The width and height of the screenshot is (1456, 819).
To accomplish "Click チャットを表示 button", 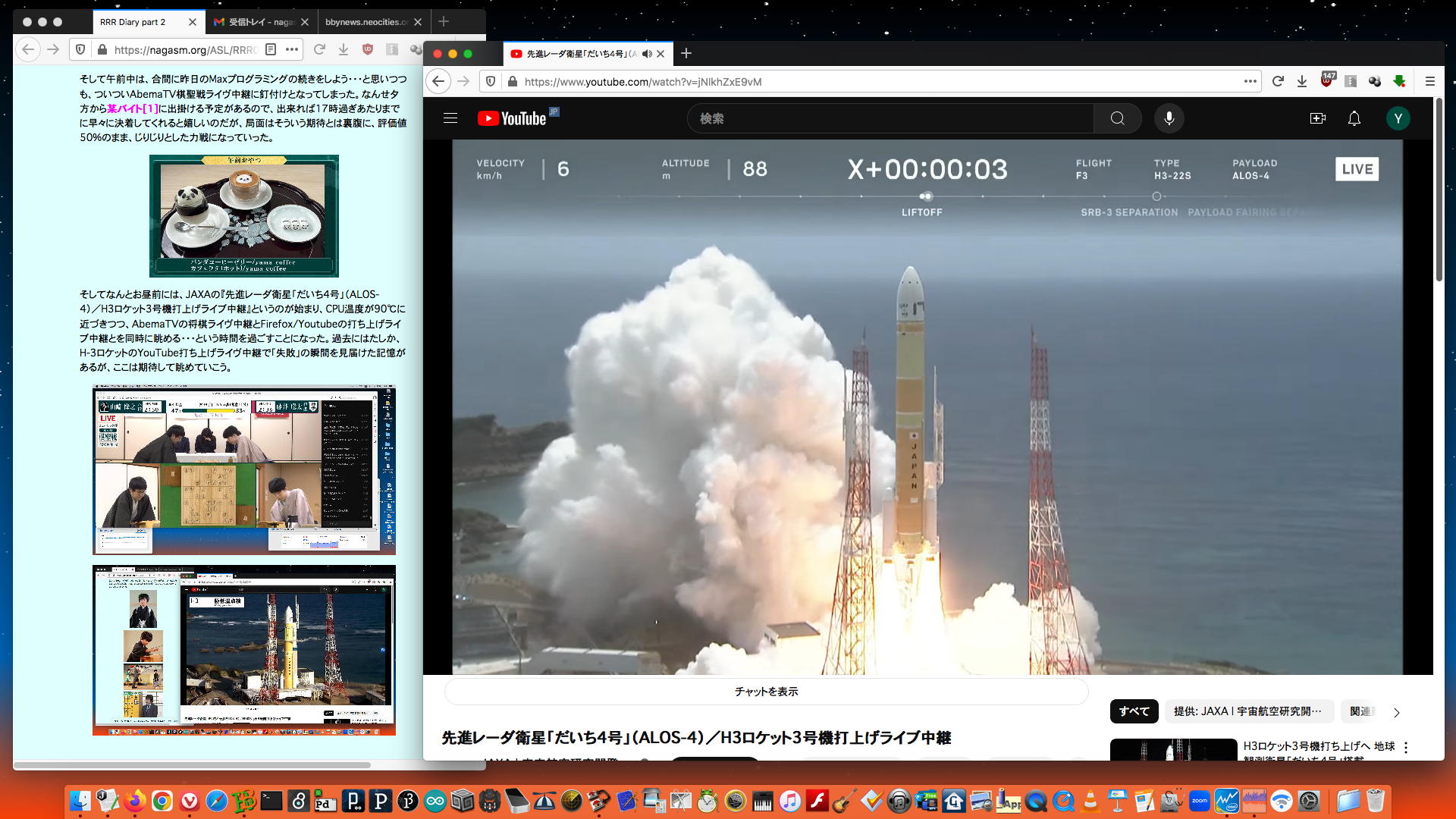I will [766, 692].
